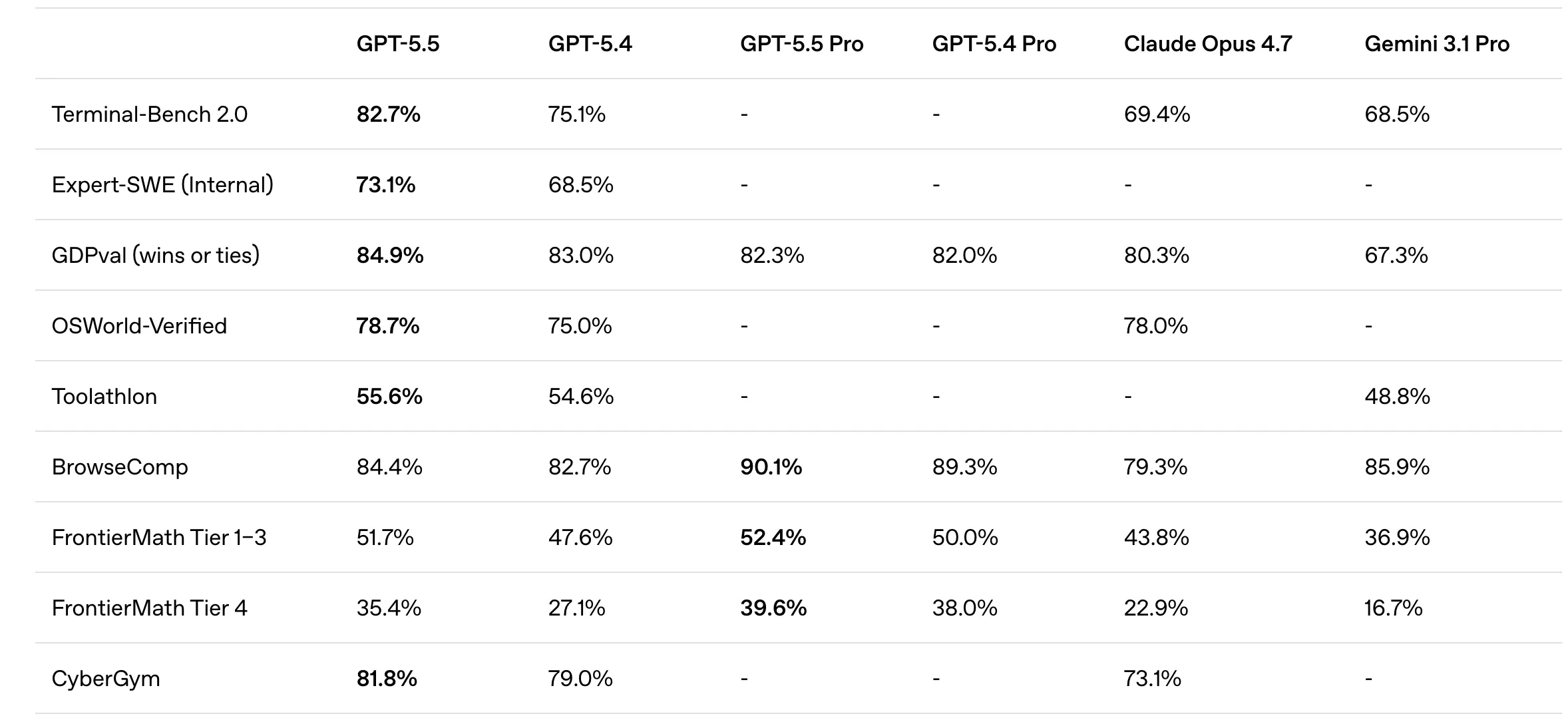Click the GPT-5.4 Pro column header

(x=994, y=44)
